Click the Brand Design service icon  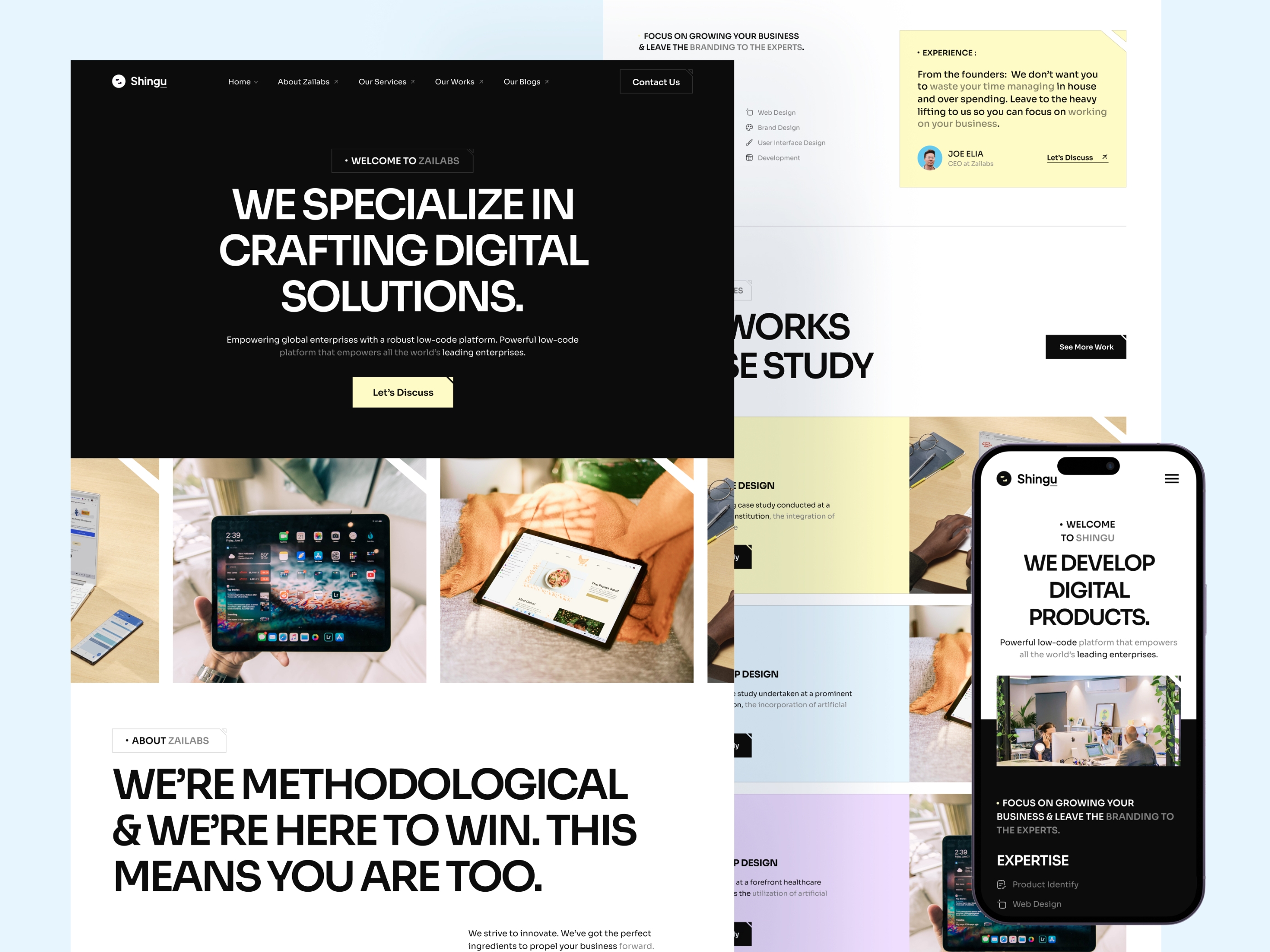pyautogui.click(x=750, y=127)
